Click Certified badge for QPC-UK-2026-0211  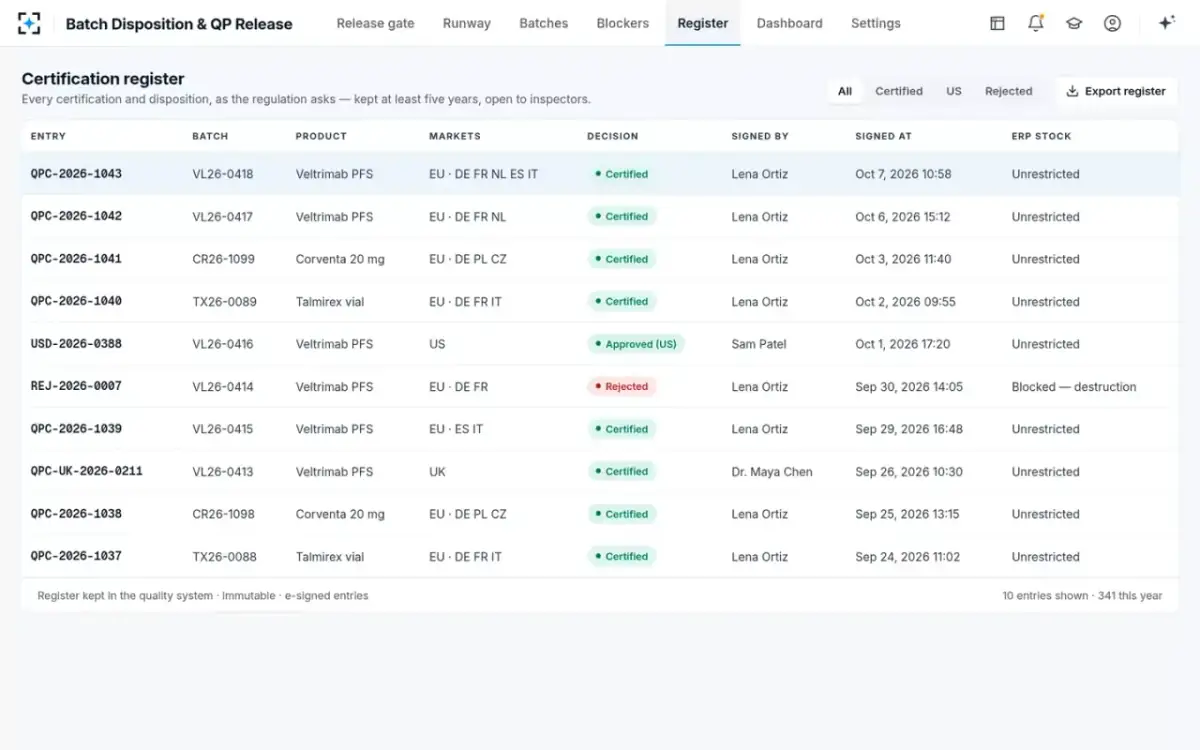pos(621,472)
